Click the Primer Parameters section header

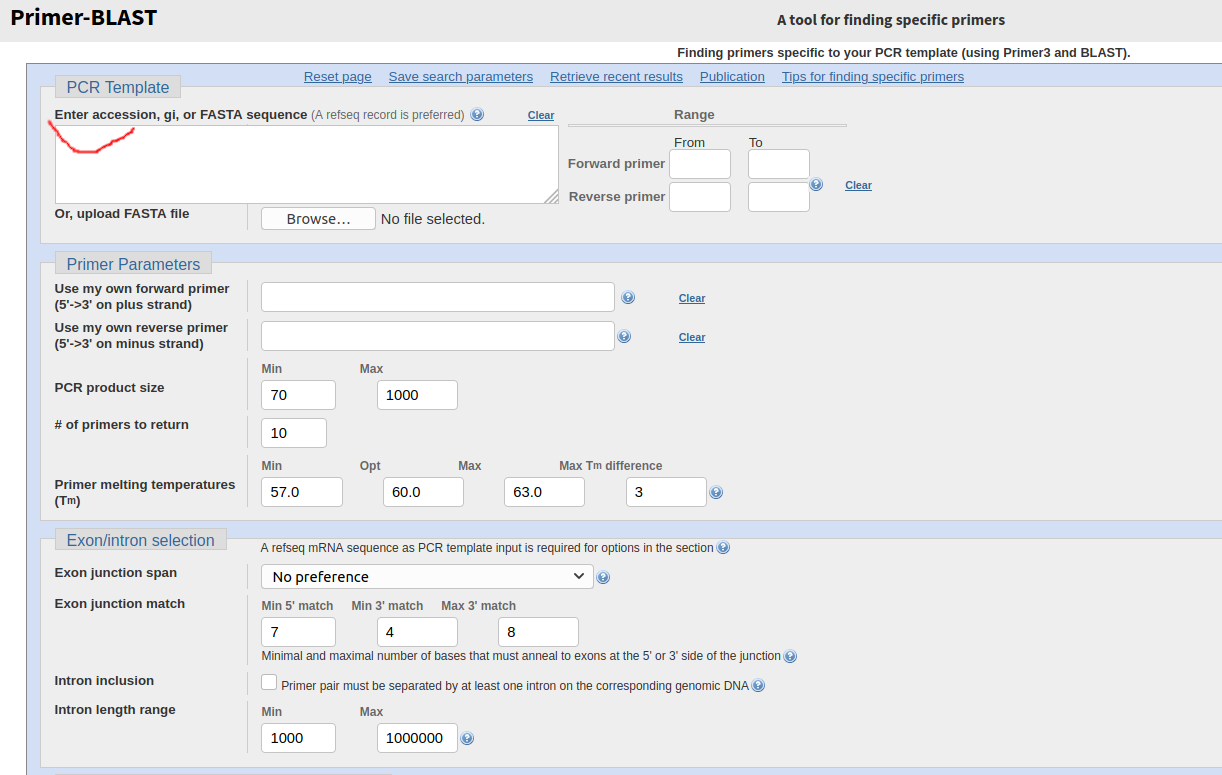point(133,263)
